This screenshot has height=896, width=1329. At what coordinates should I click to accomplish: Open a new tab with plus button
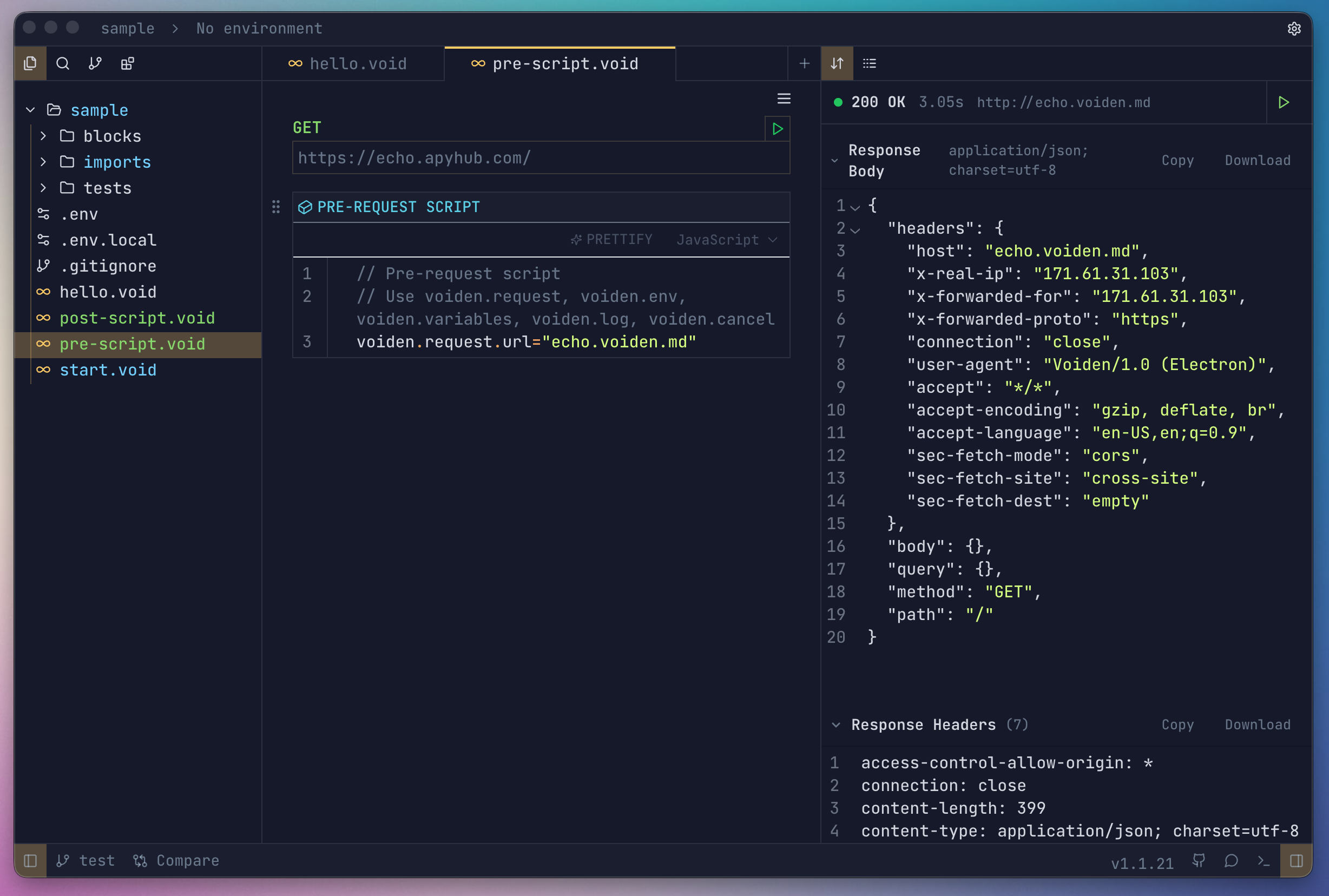[x=804, y=63]
